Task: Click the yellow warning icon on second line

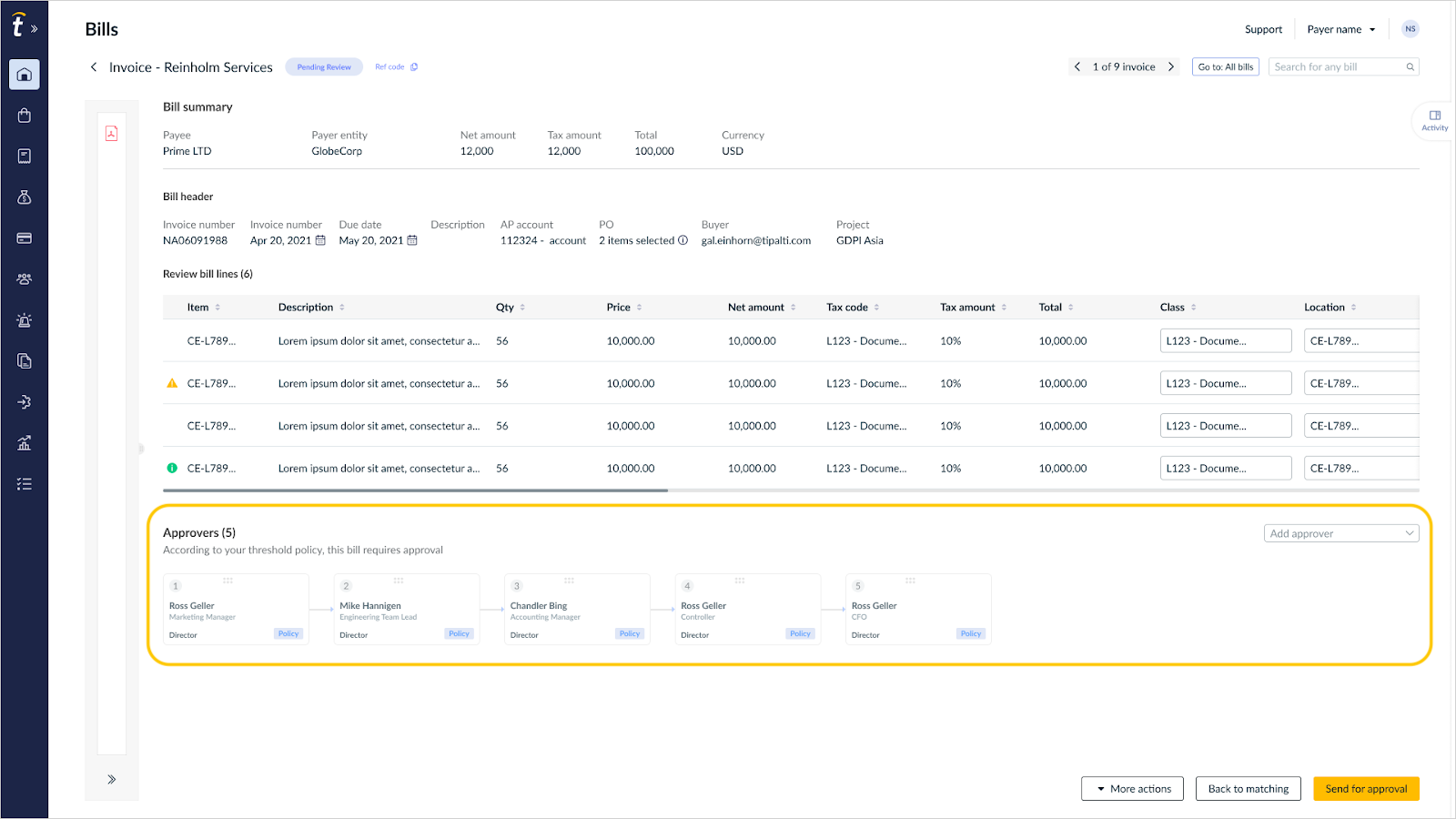Action: tap(172, 383)
